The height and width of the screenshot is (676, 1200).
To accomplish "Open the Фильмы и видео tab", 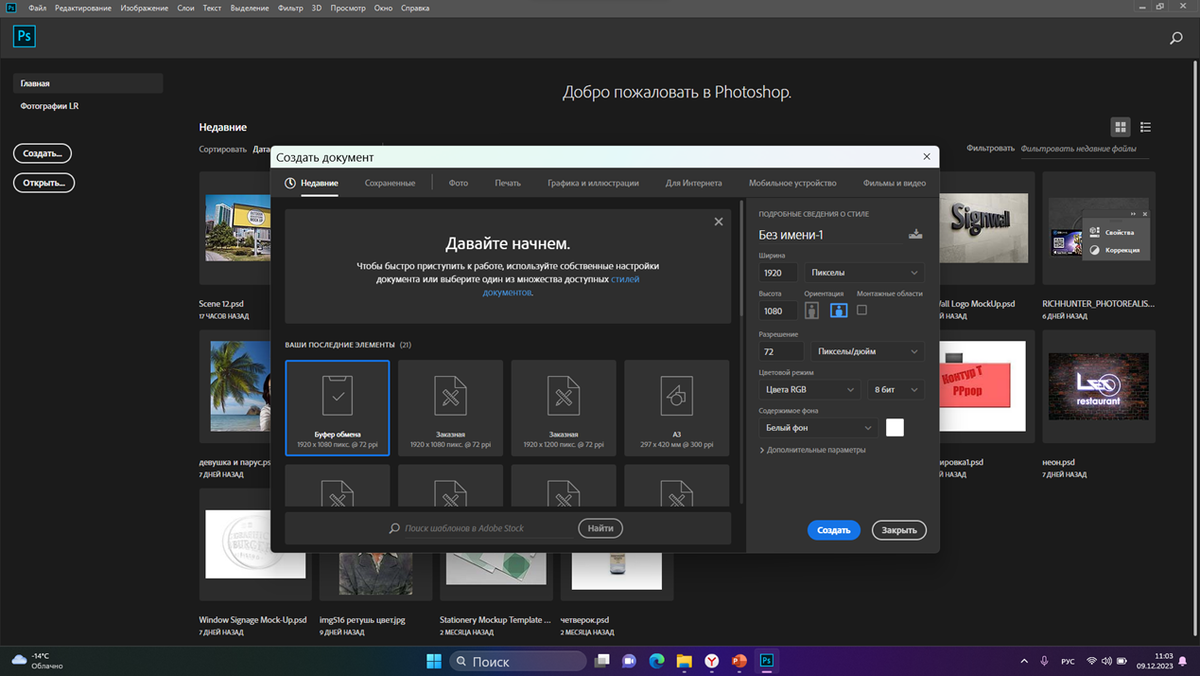I will tap(894, 183).
